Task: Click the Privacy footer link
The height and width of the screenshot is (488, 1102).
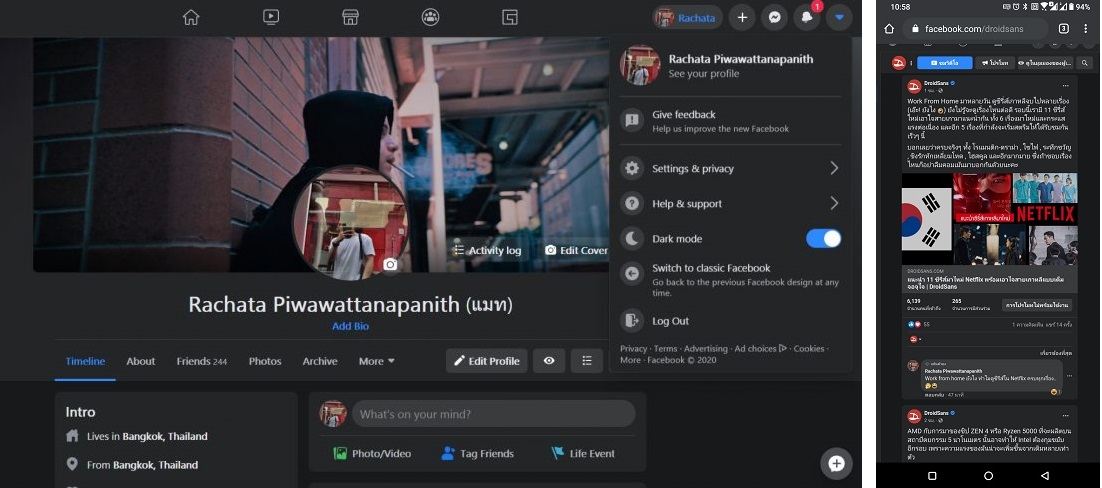Action: 633,348
